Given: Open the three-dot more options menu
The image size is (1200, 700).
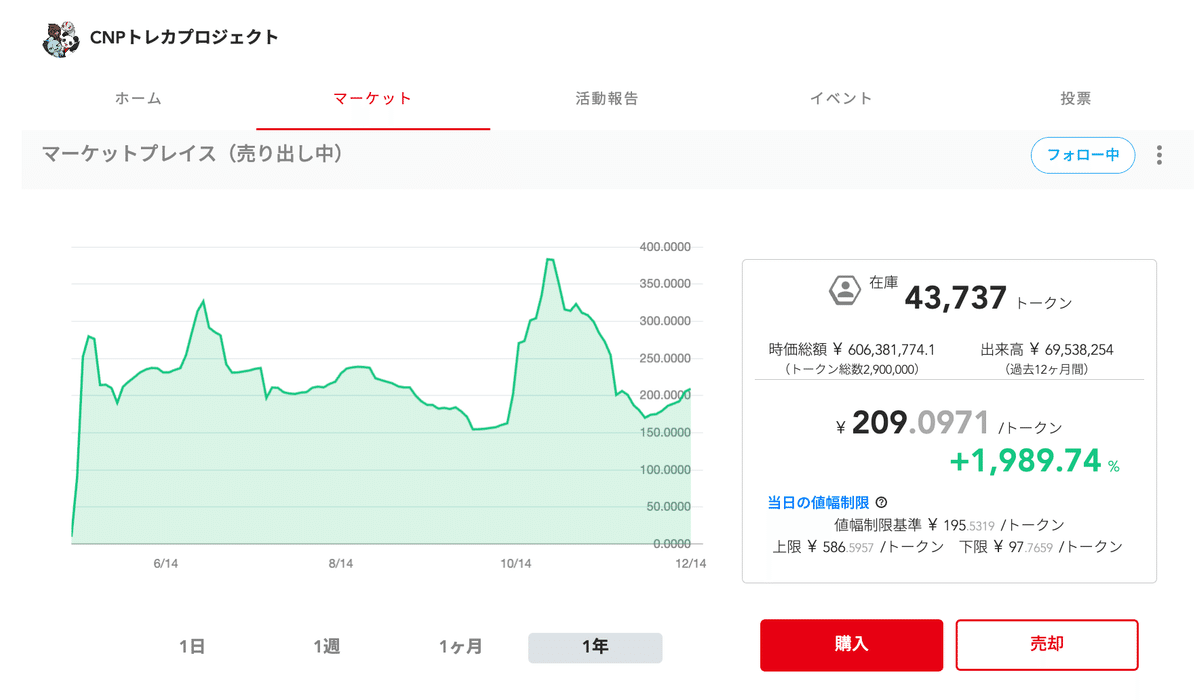Looking at the screenshot, I should pyautogui.click(x=1159, y=155).
